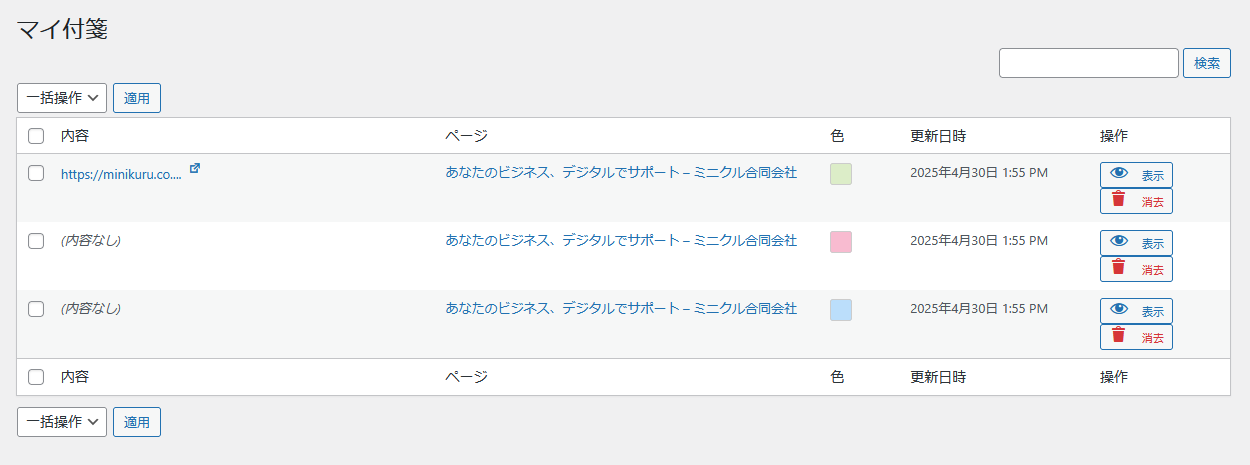Click the external link icon beside minikuru URL
1250x465 pixels.
click(195, 169)
